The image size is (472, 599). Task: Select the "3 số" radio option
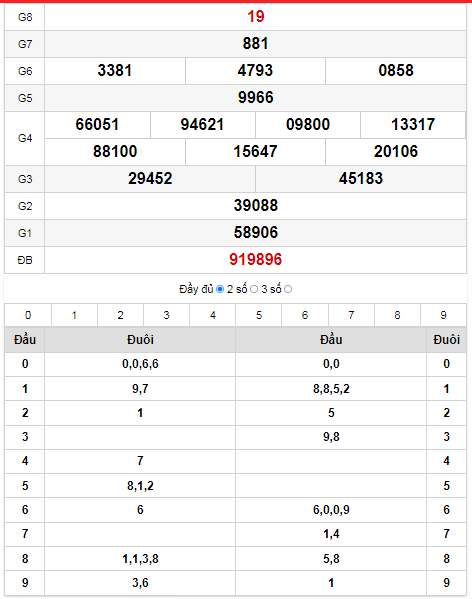288,289
